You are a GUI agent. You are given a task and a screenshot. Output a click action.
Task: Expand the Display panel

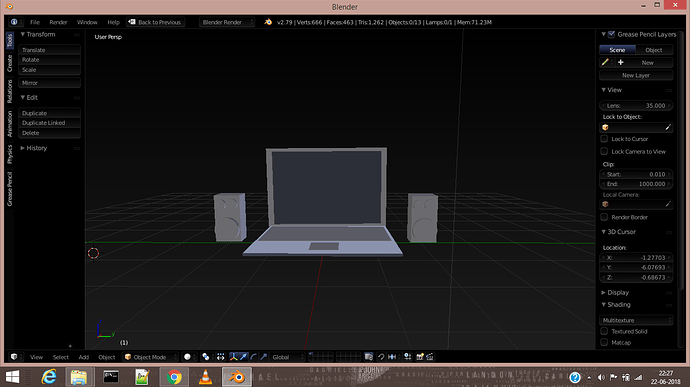[604, 292]
